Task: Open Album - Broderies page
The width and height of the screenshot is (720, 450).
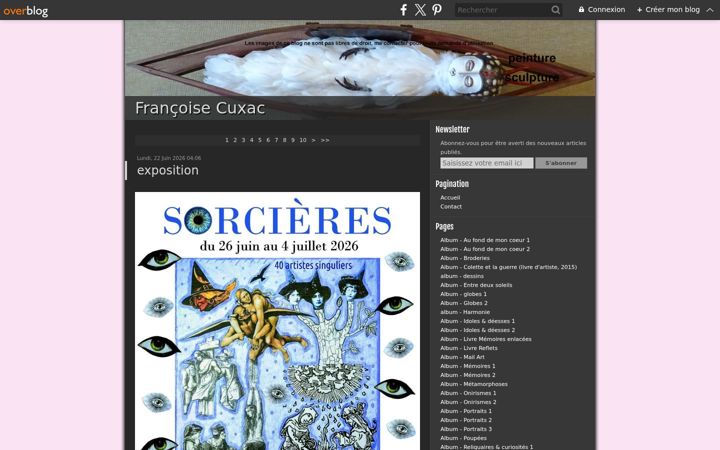Action: pyautogui.click(x=465, y=258)
